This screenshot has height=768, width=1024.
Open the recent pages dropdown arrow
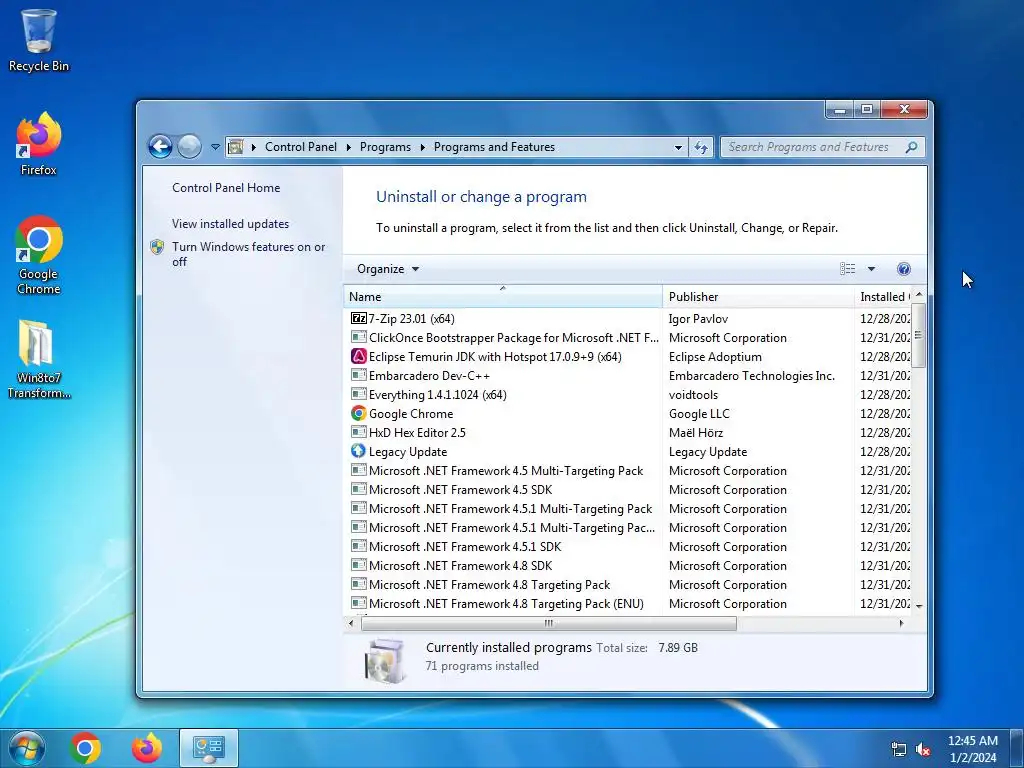(215, 147)
